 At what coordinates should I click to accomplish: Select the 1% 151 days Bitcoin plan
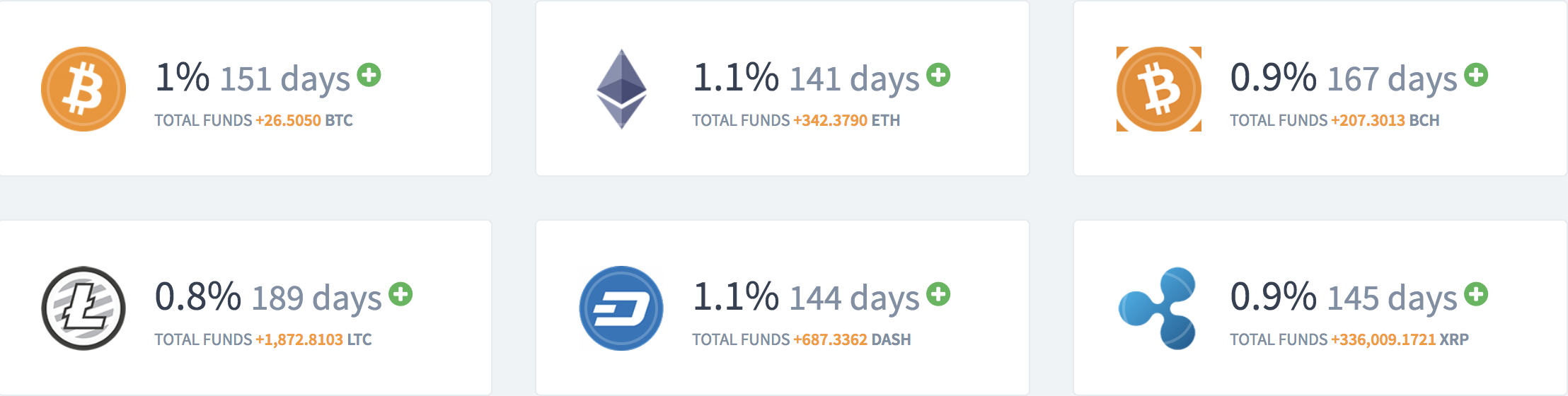(245, 88)
